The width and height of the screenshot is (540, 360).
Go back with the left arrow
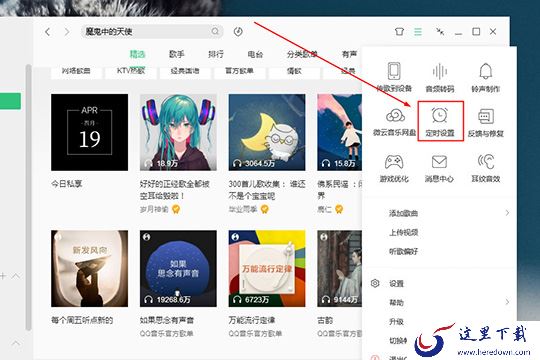tap(48, 32)
